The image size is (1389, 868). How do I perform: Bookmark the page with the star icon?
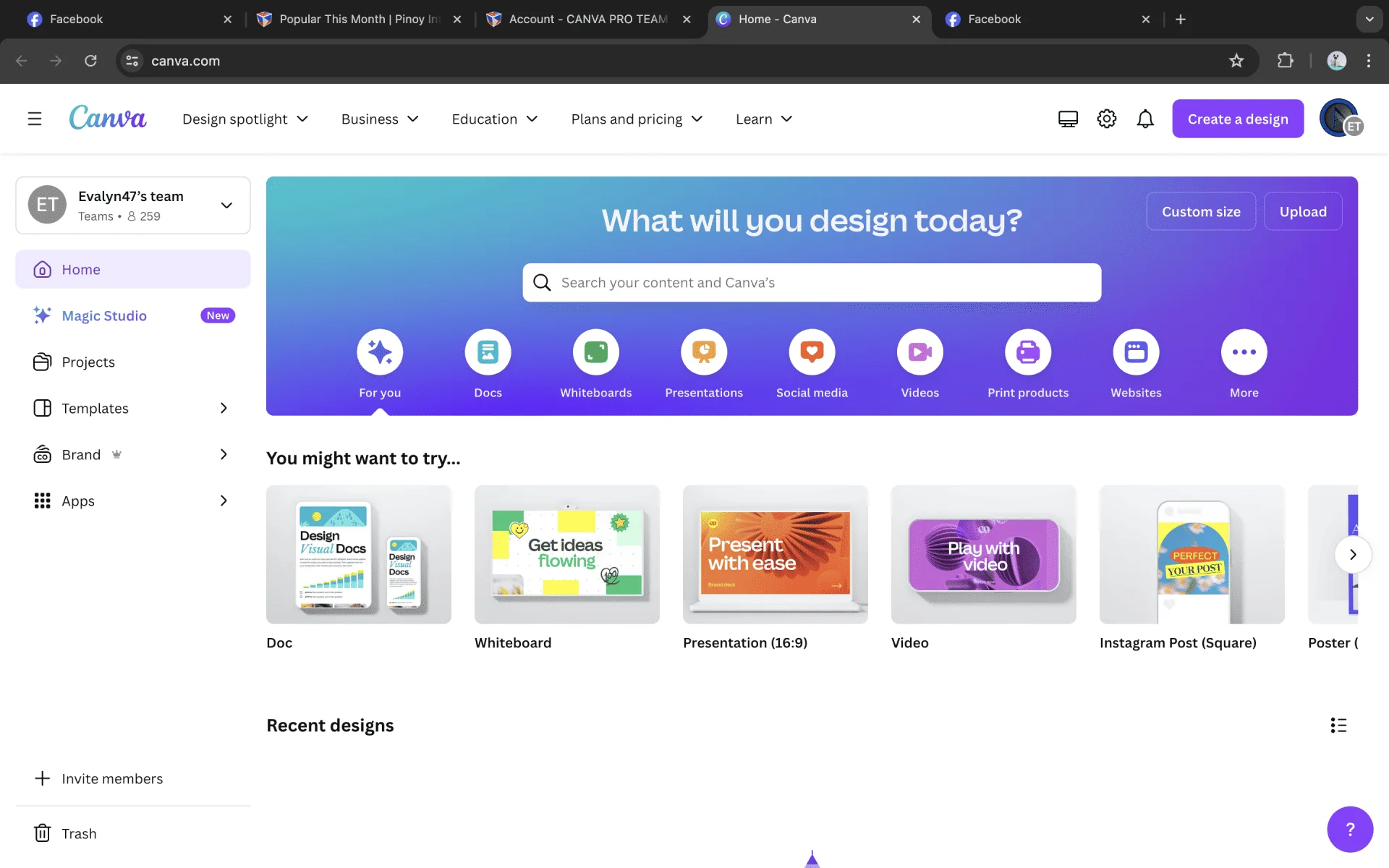tap(1236, 61)
